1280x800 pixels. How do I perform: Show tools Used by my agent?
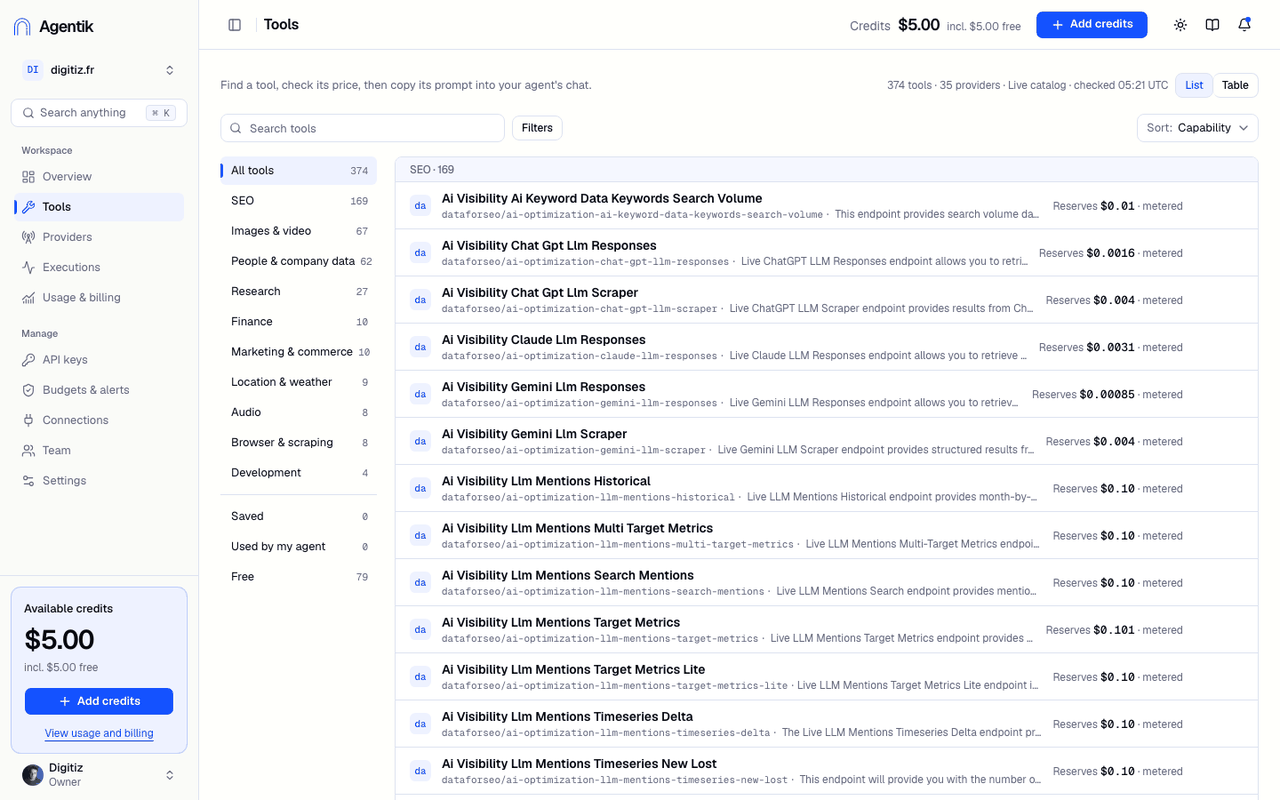[299, 546]
